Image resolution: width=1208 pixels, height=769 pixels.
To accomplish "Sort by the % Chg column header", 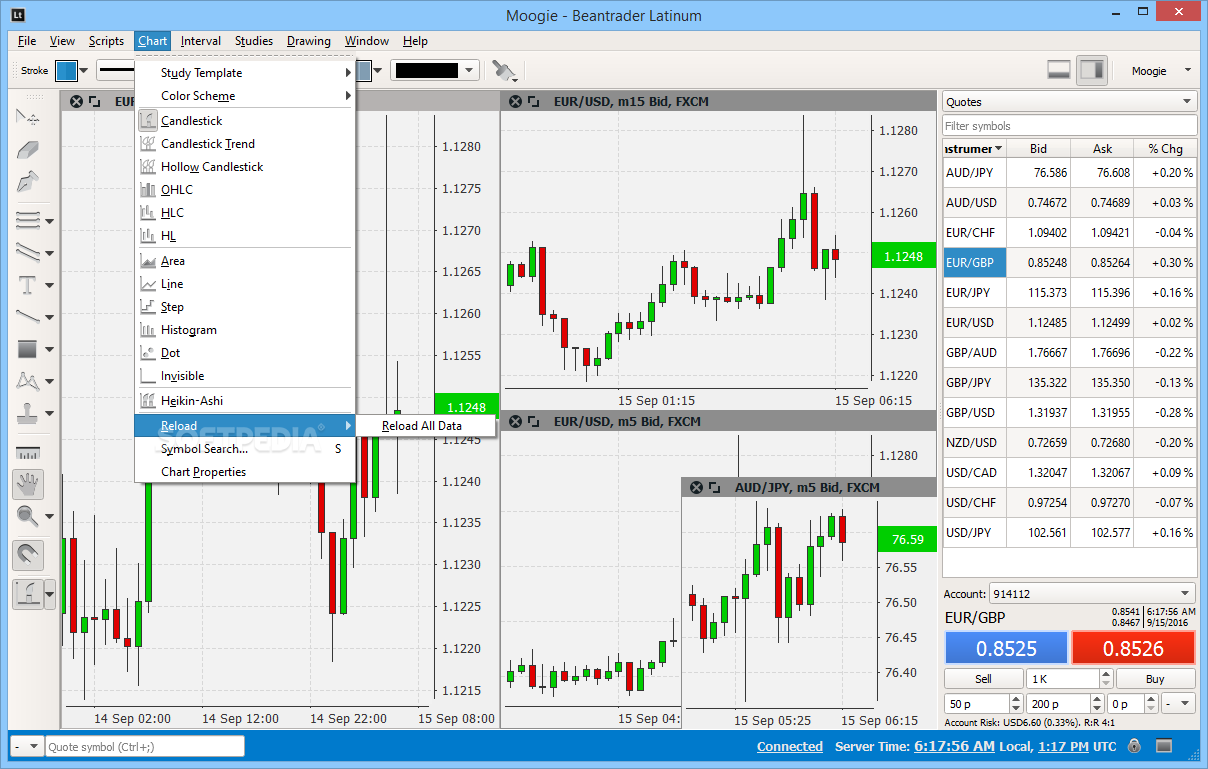I will (x=1165, y=149).
